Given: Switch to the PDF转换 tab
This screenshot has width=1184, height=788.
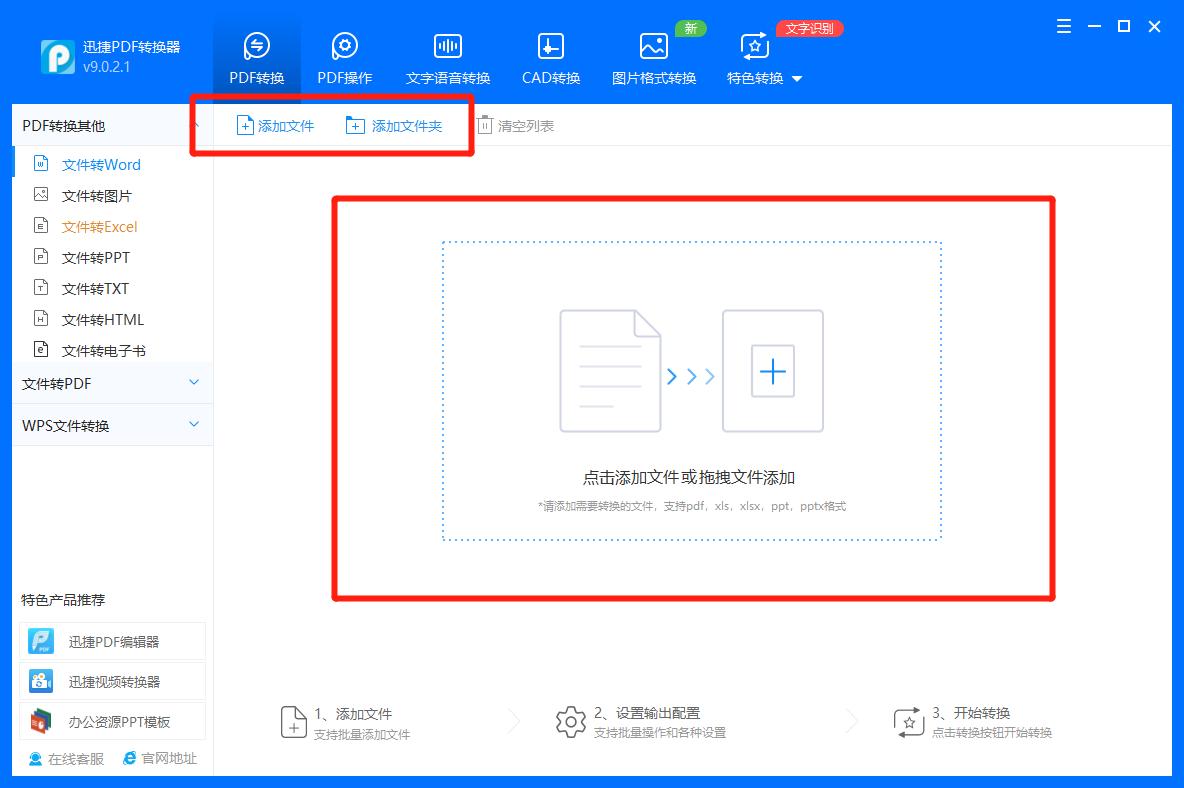Looking at the screenshot, I should [x=256, y=56].
